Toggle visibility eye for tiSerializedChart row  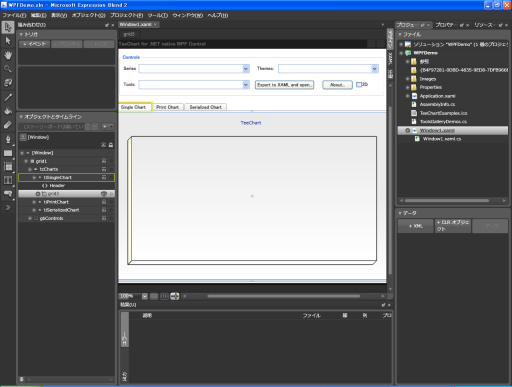click(104, 210)
